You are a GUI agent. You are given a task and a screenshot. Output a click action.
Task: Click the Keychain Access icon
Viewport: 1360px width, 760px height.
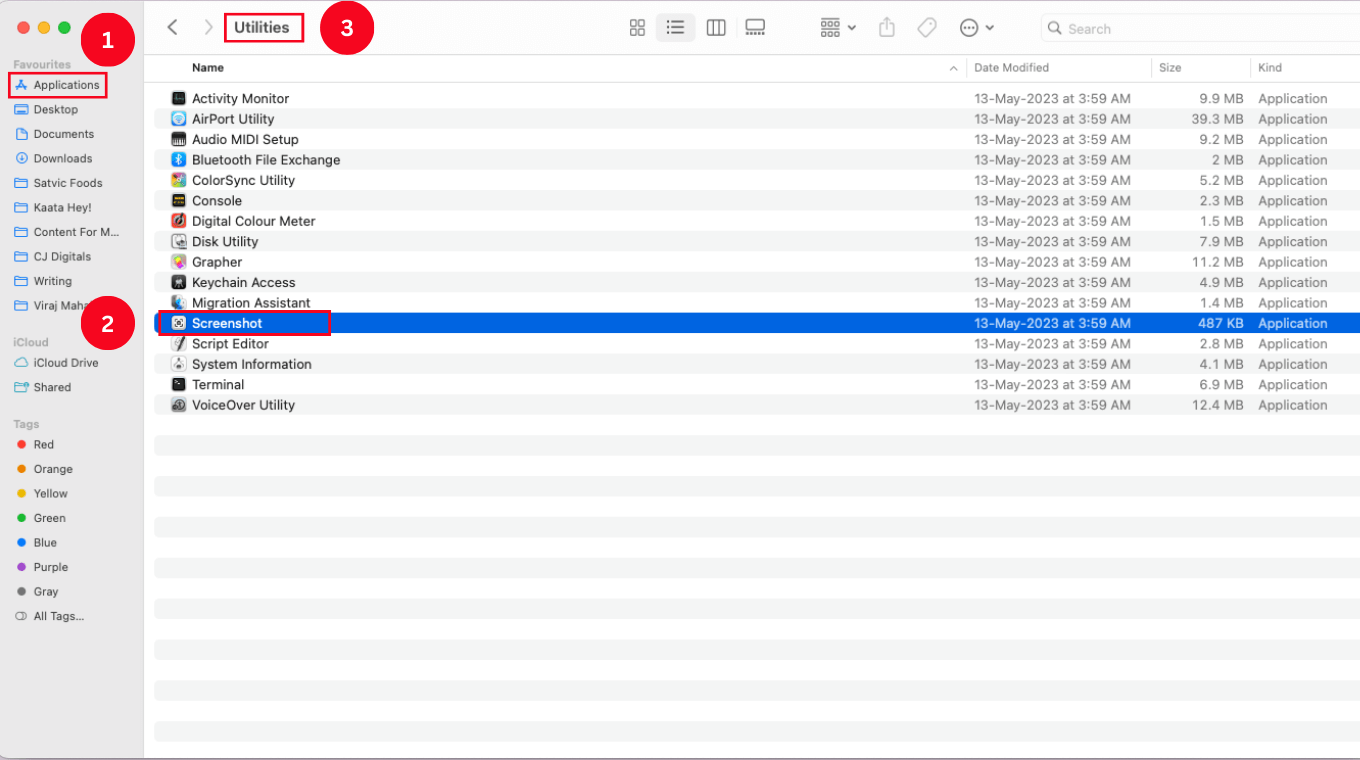[x=179, y=282]
